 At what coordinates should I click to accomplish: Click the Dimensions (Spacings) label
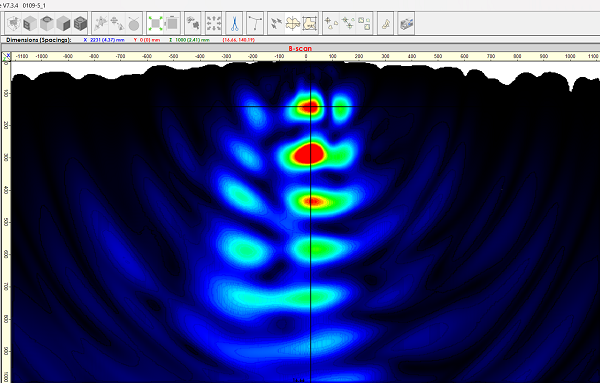tap(39, 40)
